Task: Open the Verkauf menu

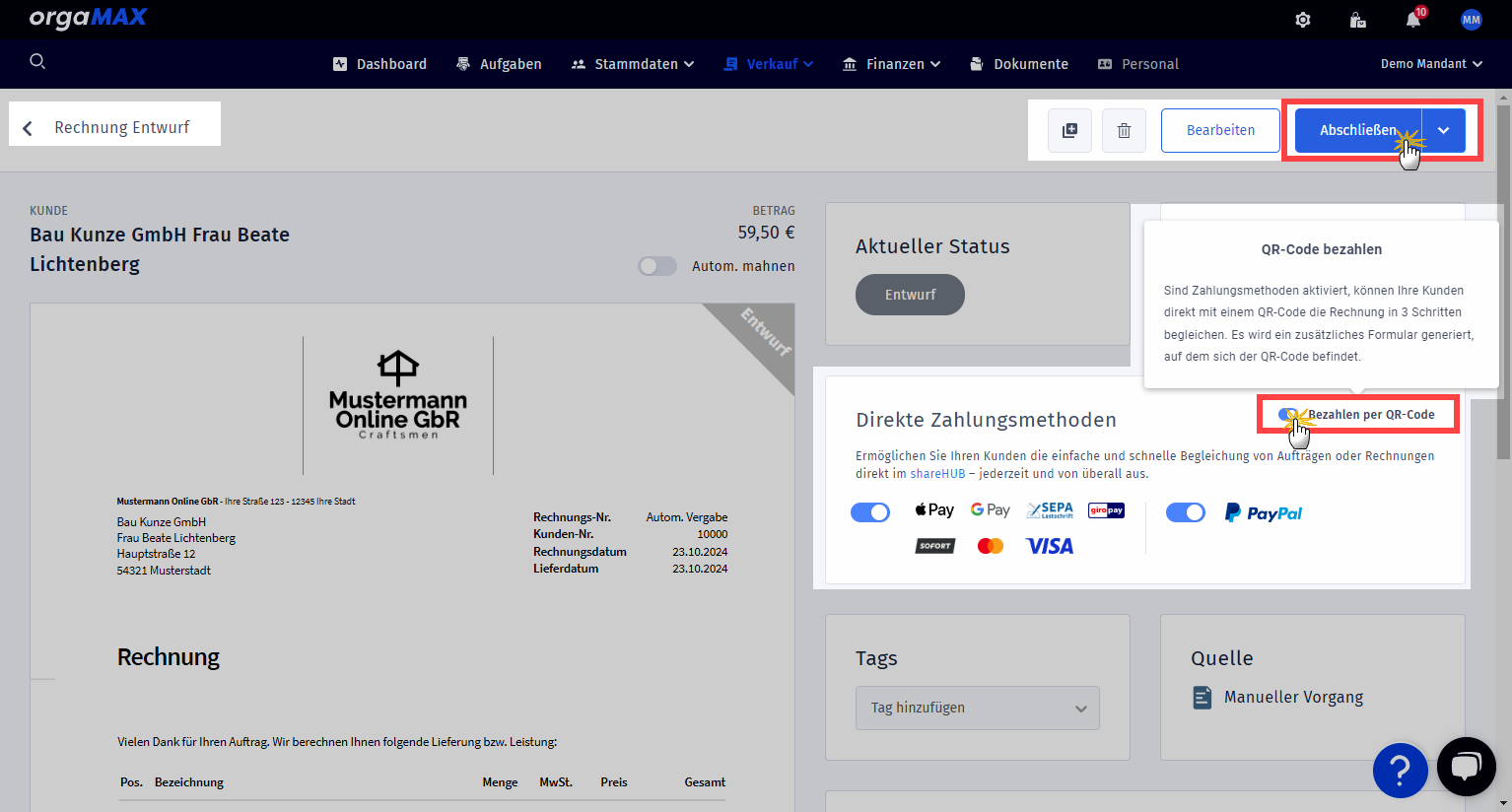Action: (769, 64)
